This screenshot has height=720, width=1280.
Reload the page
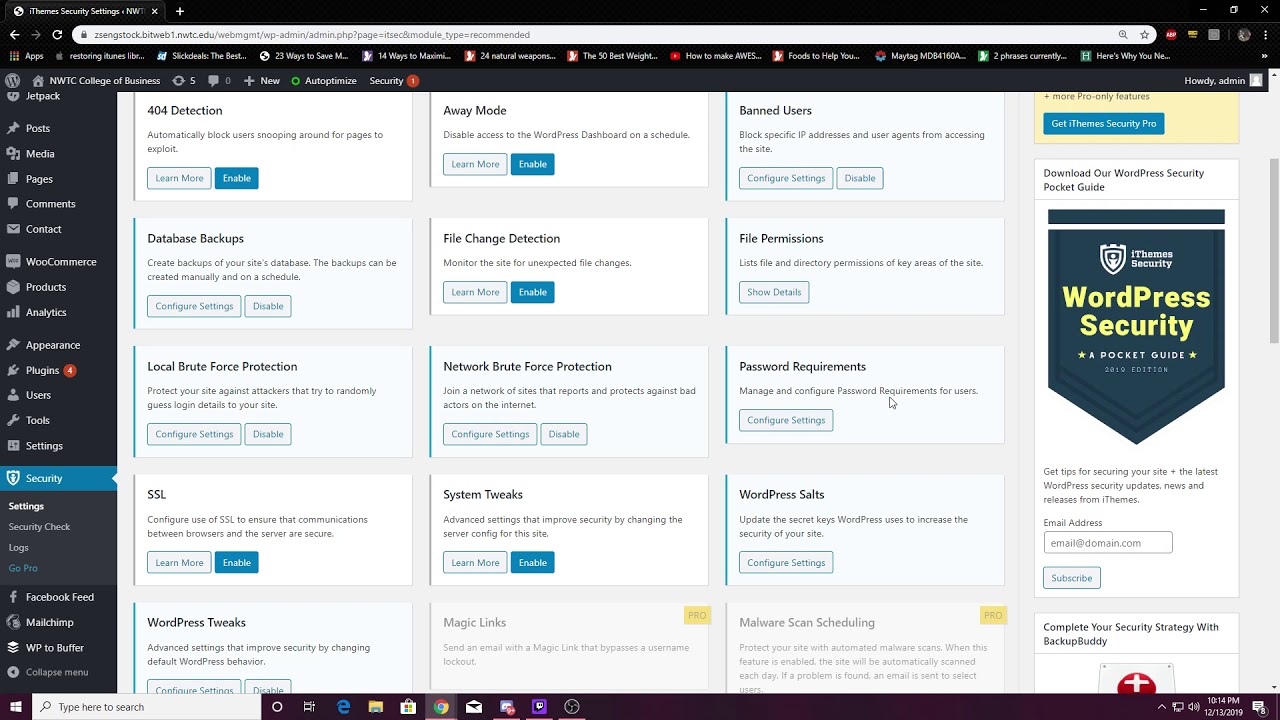coord(57,34)
